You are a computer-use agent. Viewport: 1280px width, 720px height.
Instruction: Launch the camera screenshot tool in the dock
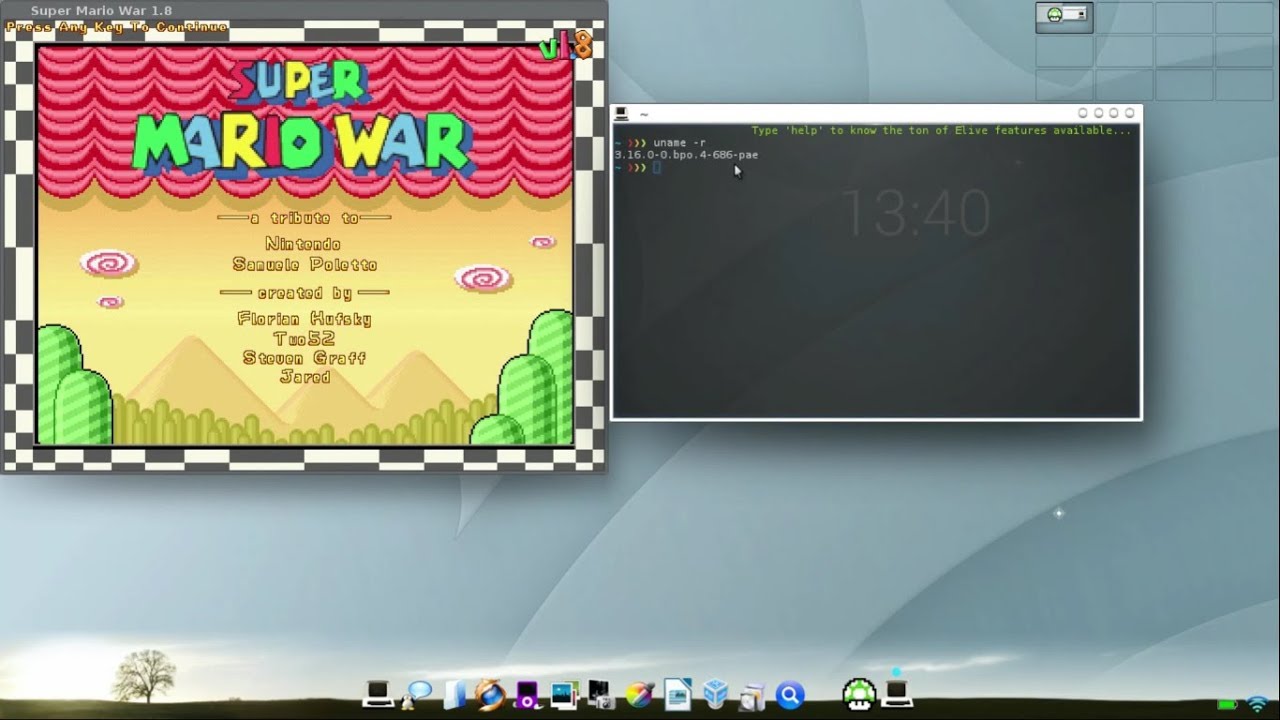pyautogui.click(x=600, y=695)
